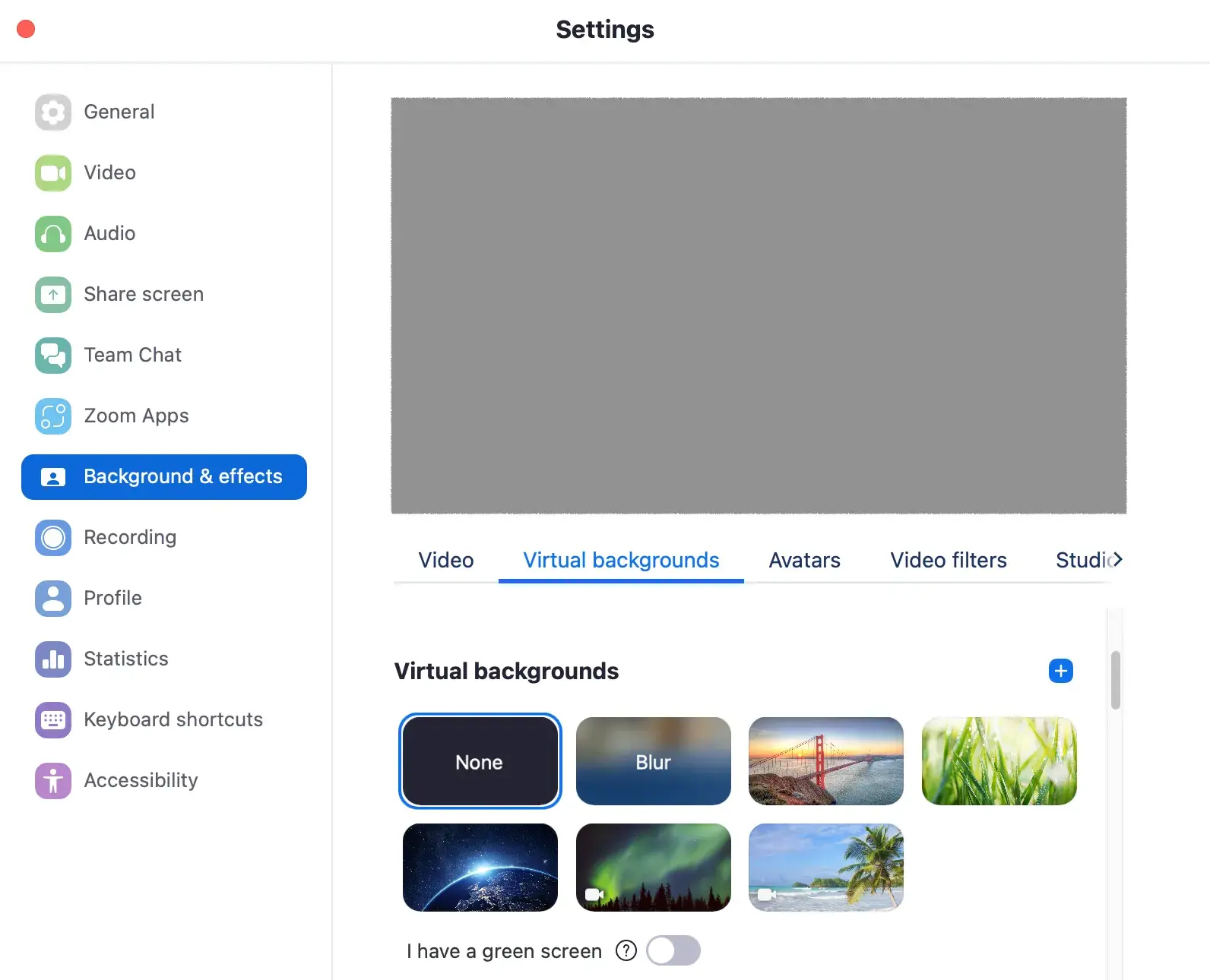Click the Statistics bar chart icon
Image resolution: width=1210 pixels, height=980 pixels.
[x=53, y=659]
